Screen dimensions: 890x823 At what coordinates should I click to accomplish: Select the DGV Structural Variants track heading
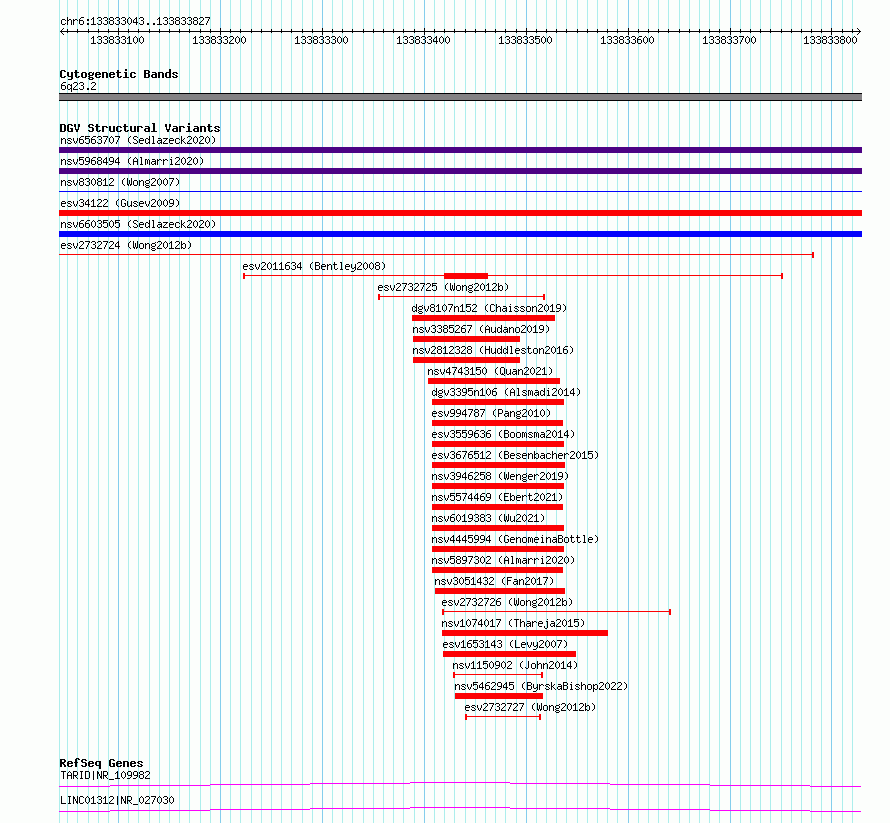[140, 128]
